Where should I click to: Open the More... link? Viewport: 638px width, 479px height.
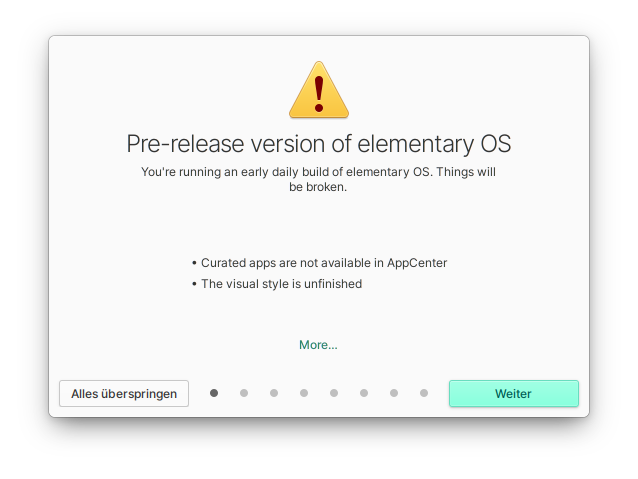(x=318, y=345)
